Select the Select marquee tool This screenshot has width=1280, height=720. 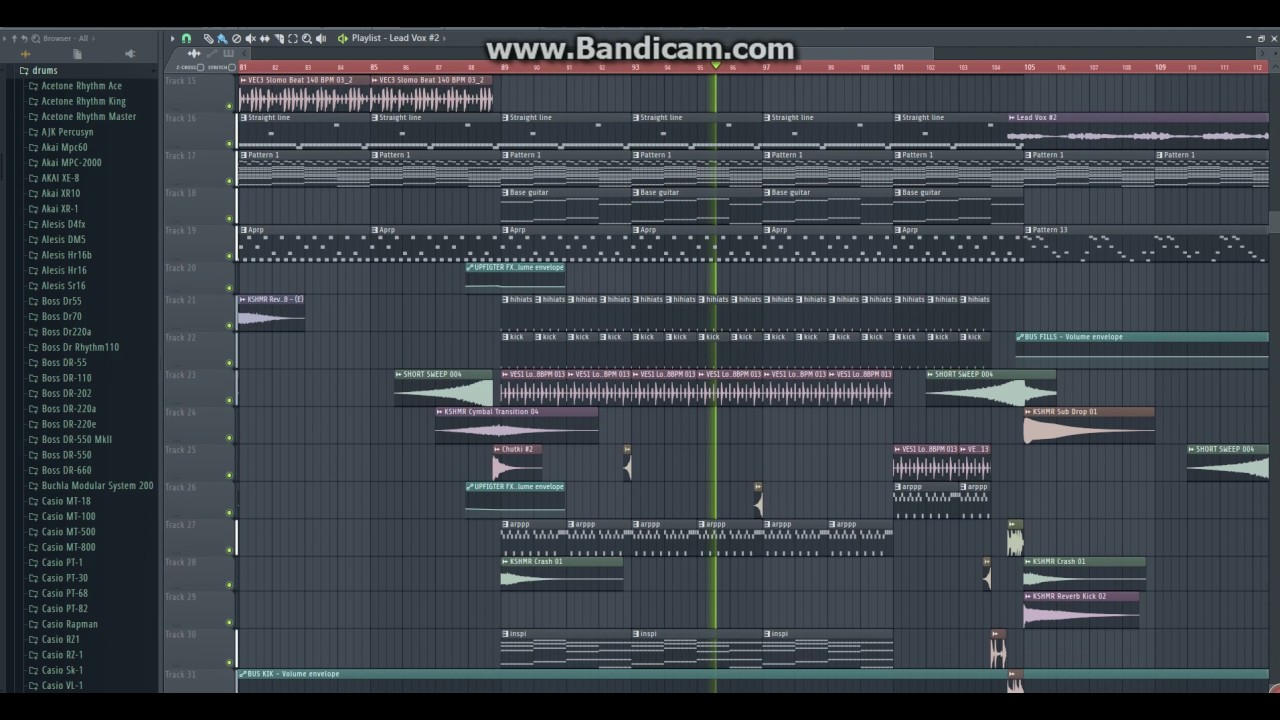point(293,38)
